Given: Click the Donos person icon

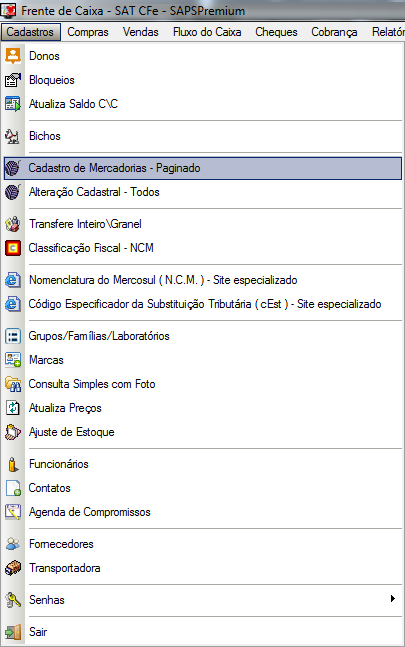Looking at the screenshot, I should pos(13,56).
